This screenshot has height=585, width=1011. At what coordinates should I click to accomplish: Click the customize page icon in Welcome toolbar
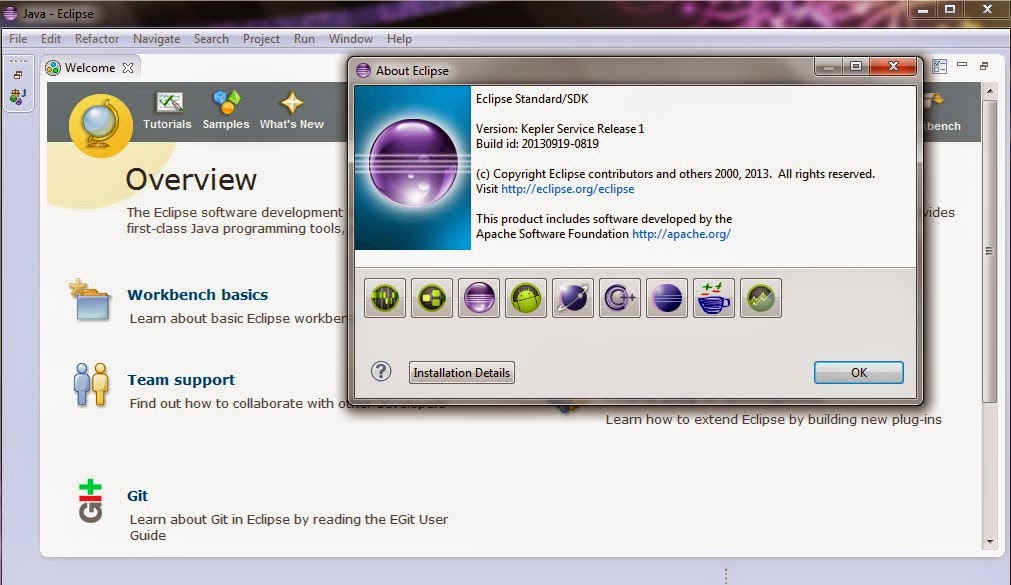[939, 66]
